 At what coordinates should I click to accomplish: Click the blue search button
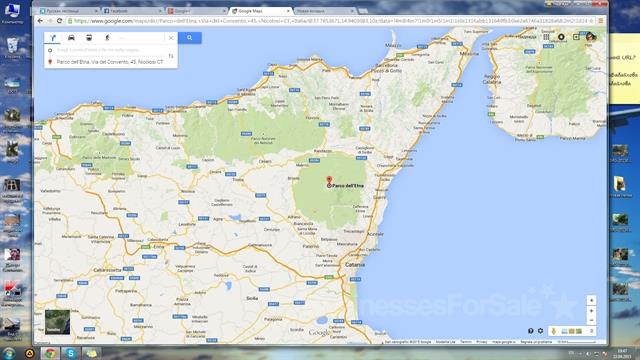pos(190,38)
